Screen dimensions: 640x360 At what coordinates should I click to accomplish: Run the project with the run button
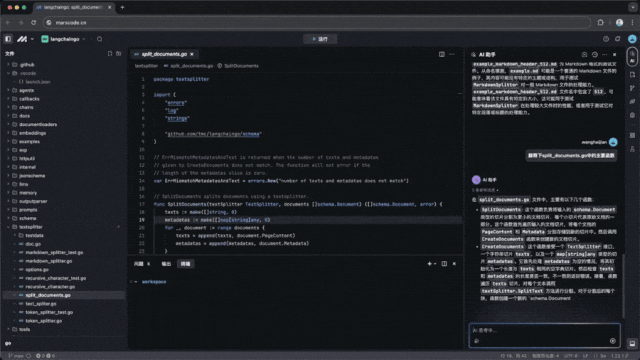coord(320,39)
